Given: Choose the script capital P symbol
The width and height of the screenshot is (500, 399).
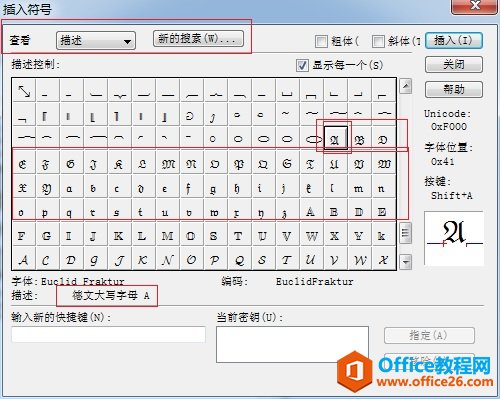Looking at the screenshot, I should [x=215, y=259].
